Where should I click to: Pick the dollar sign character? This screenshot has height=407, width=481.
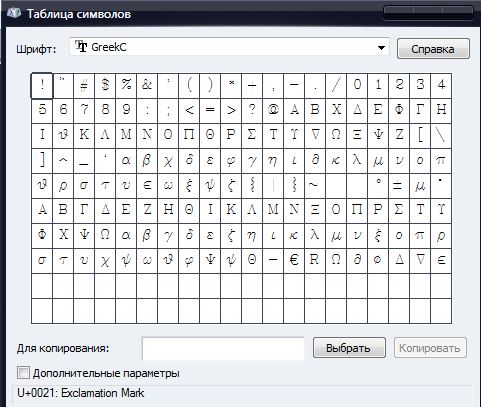[x=105, y=86]
